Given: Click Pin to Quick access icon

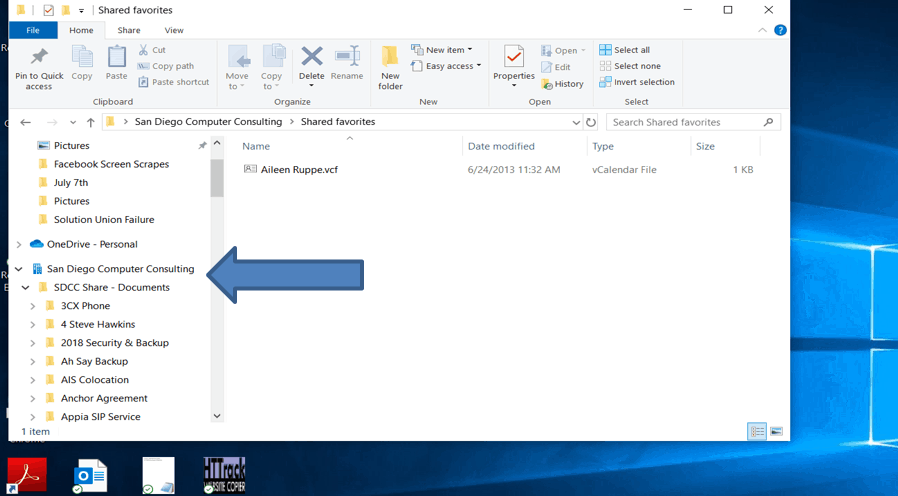Looking at the screenshot, I should tap(39, 57).
